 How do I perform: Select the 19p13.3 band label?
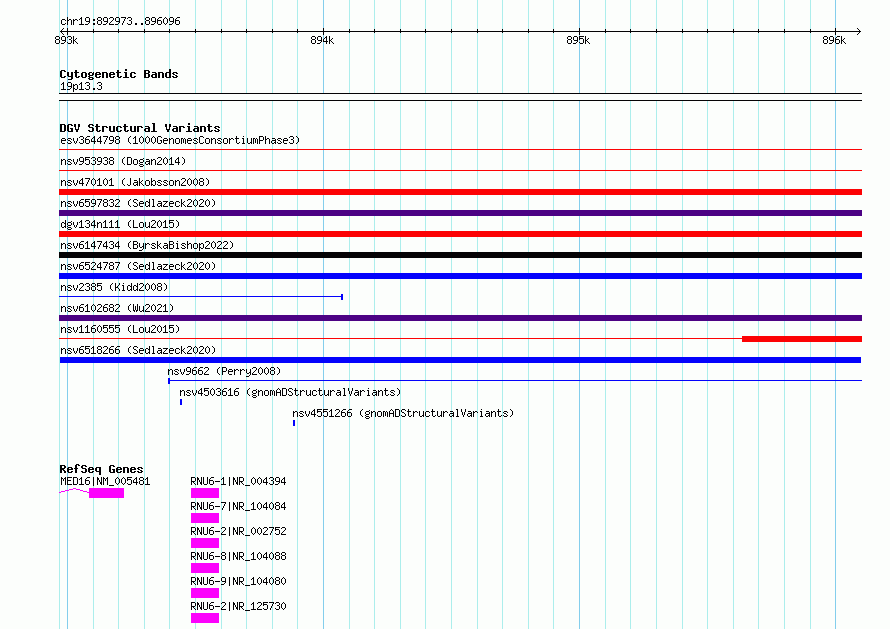(81, 86)
